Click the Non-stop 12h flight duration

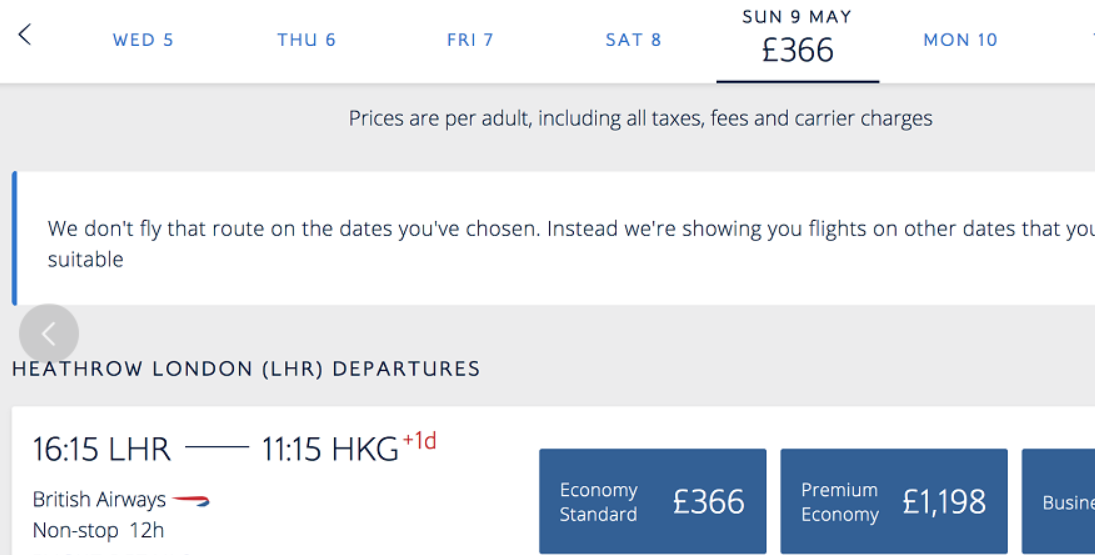click(98, 531)
